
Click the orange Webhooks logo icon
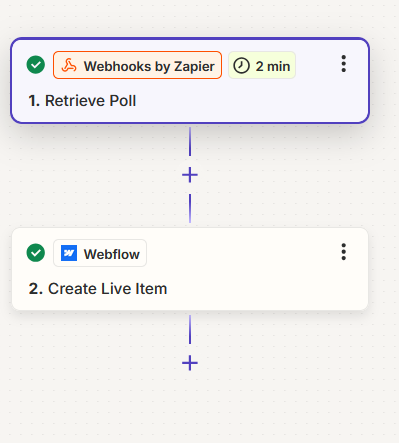(69, 65)
